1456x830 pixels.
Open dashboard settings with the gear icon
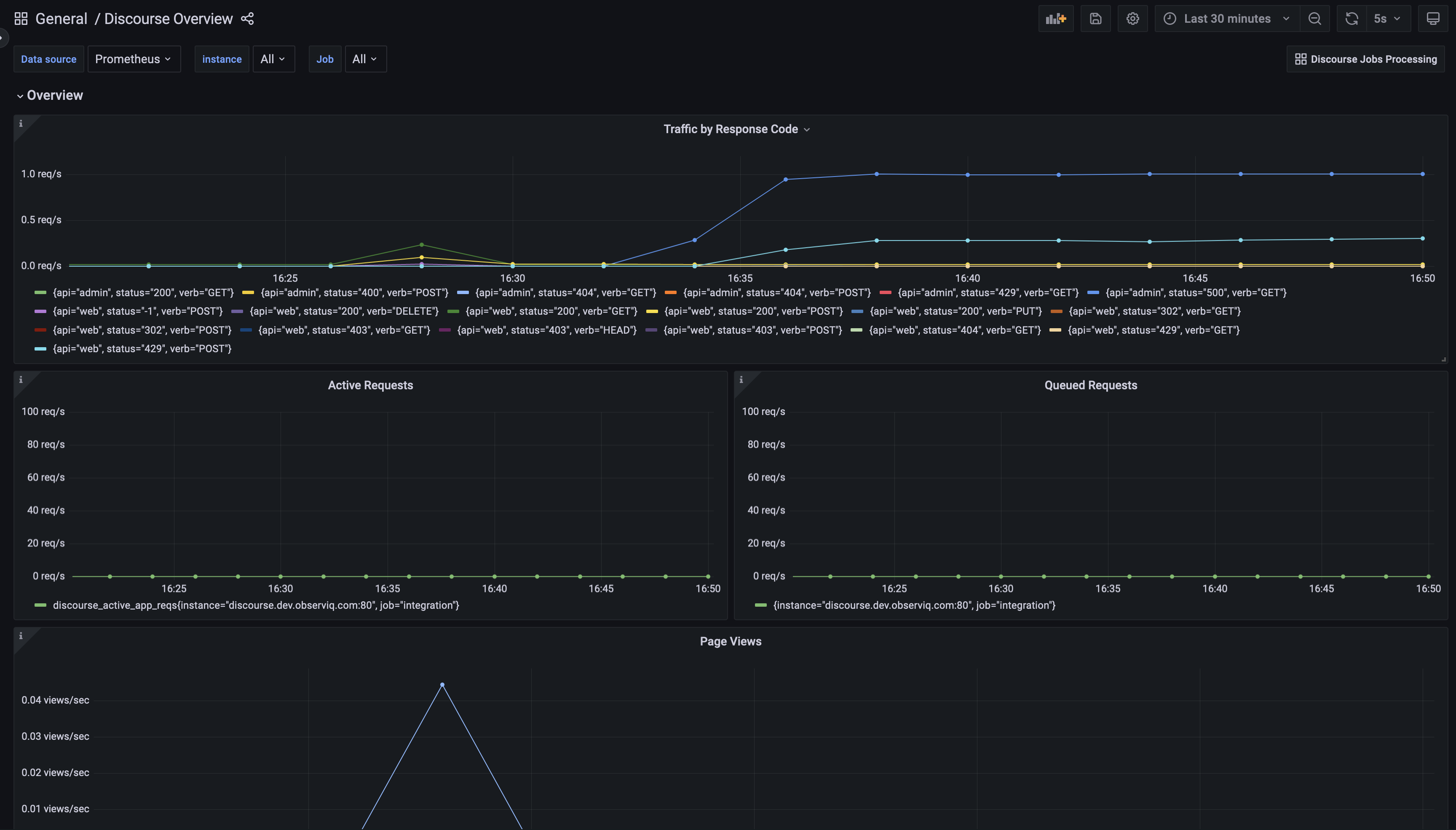click(1132, 18)
